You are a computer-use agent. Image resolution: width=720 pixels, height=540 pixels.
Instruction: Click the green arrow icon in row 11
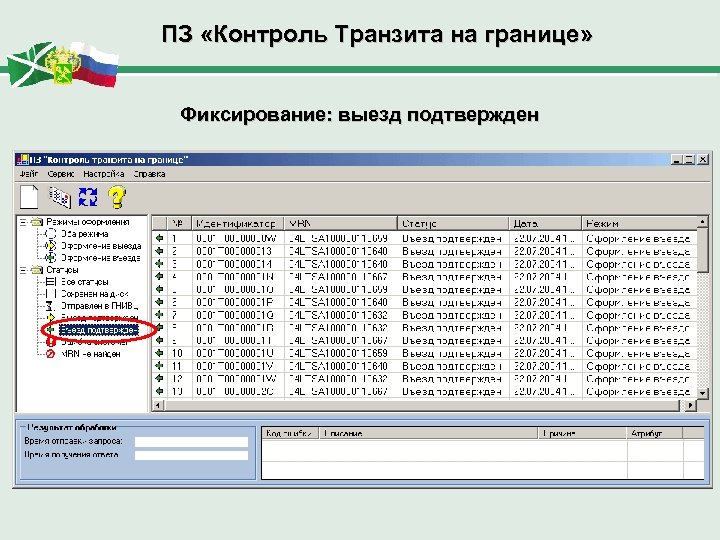click(159, 366)
